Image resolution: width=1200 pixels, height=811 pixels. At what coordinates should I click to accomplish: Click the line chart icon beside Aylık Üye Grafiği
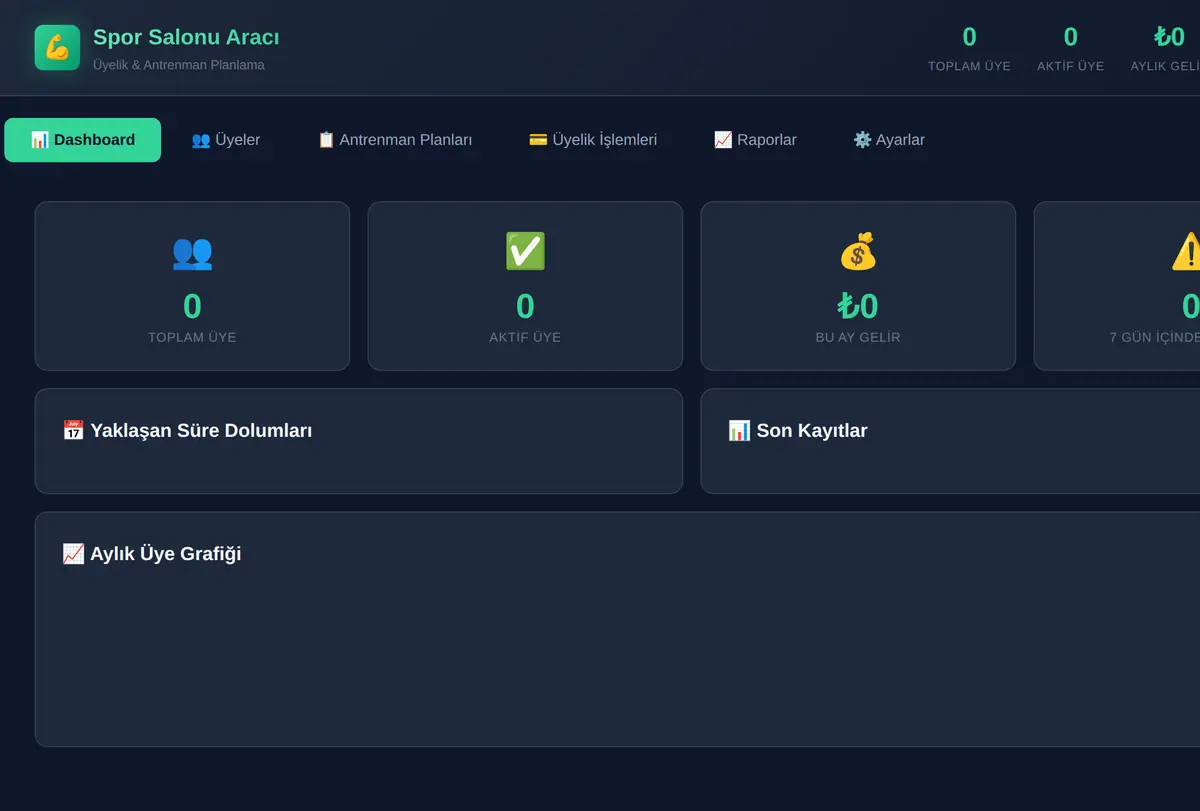click(73, 554)
